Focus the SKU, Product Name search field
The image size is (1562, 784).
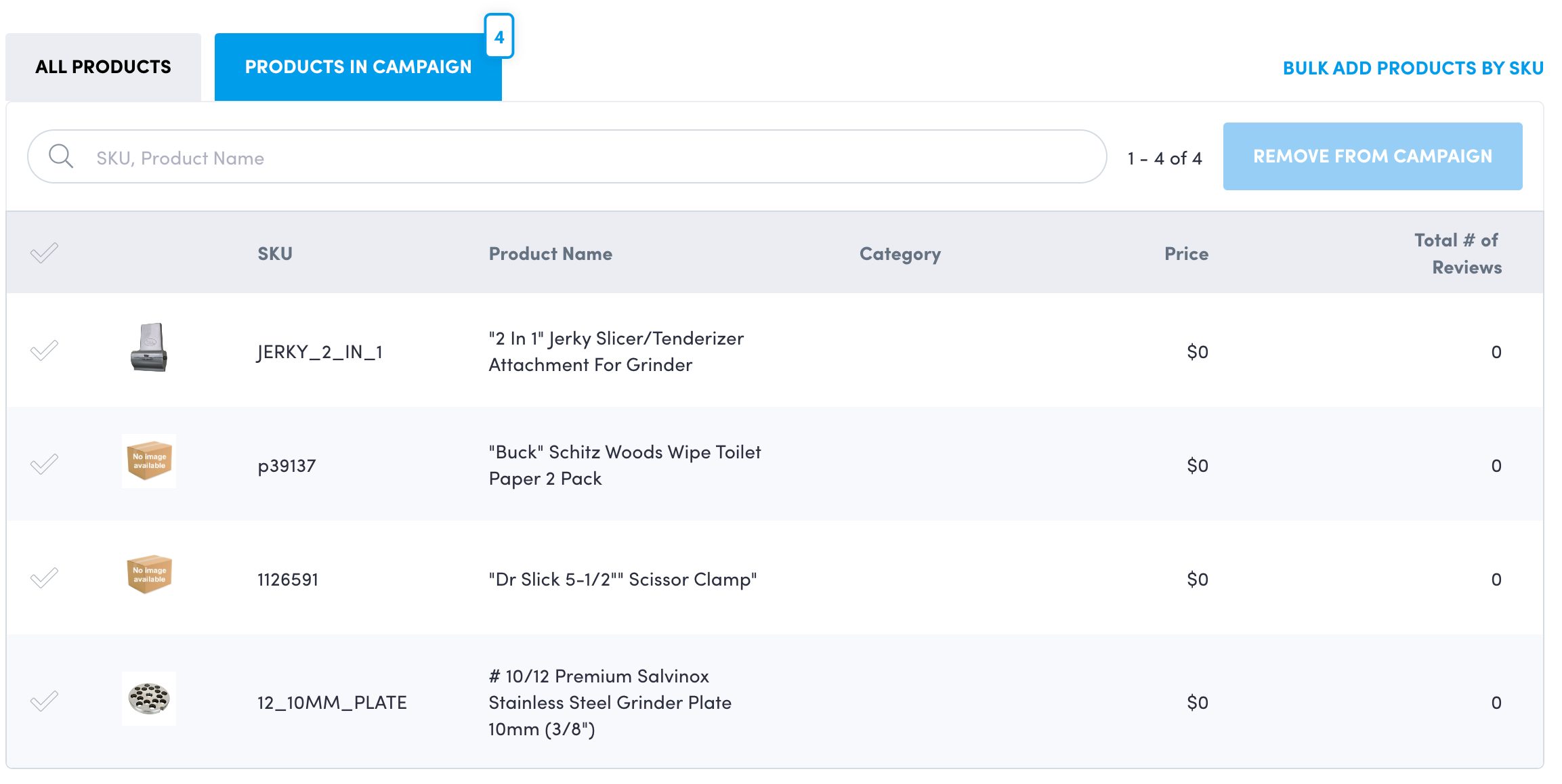click(583, 158)
